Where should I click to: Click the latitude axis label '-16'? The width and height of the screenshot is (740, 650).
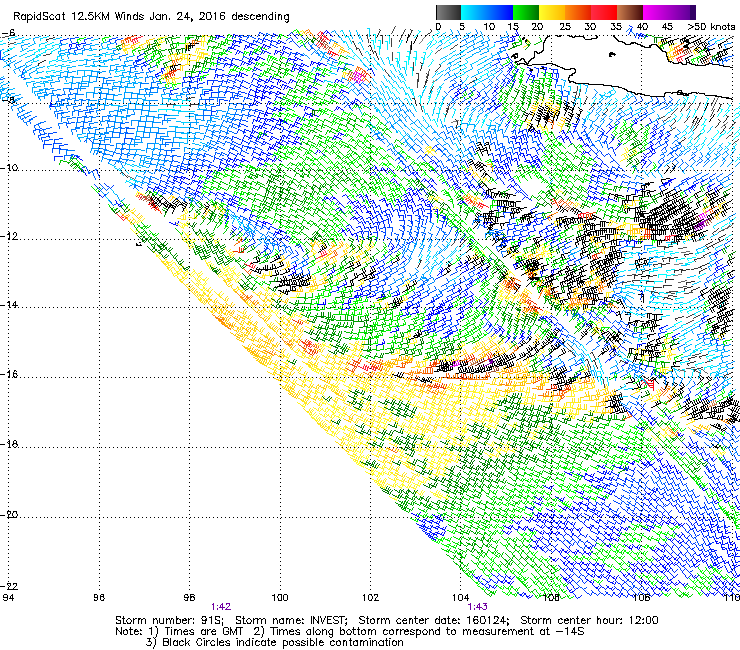9,374
